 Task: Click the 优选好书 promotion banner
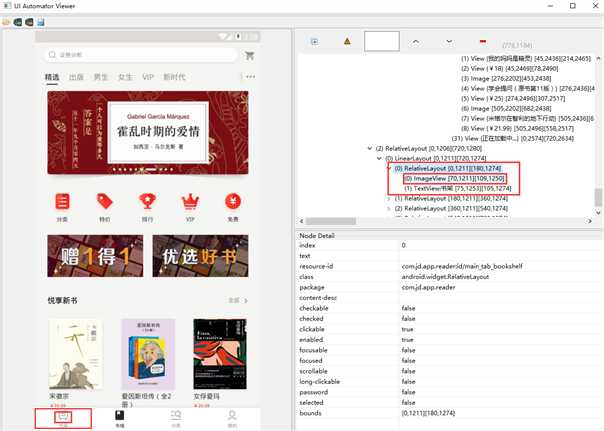tap(200, 256)
